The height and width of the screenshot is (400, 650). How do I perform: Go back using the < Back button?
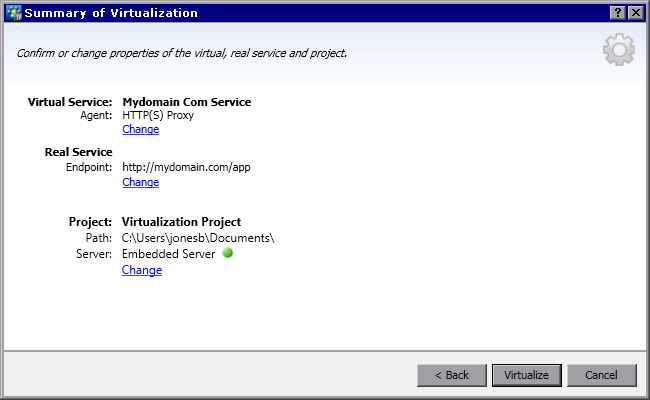click(450, 375)
